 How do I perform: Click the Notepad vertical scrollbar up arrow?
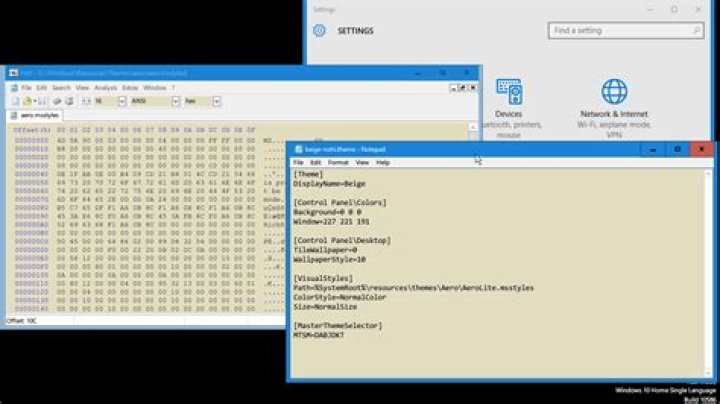point(708,174)
